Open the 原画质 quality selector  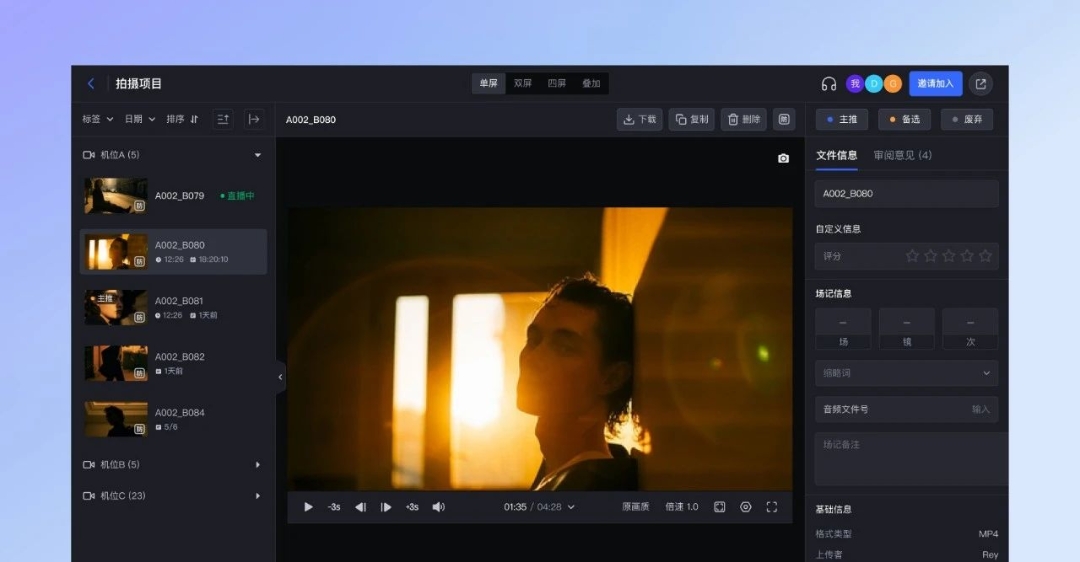point(636,507)
